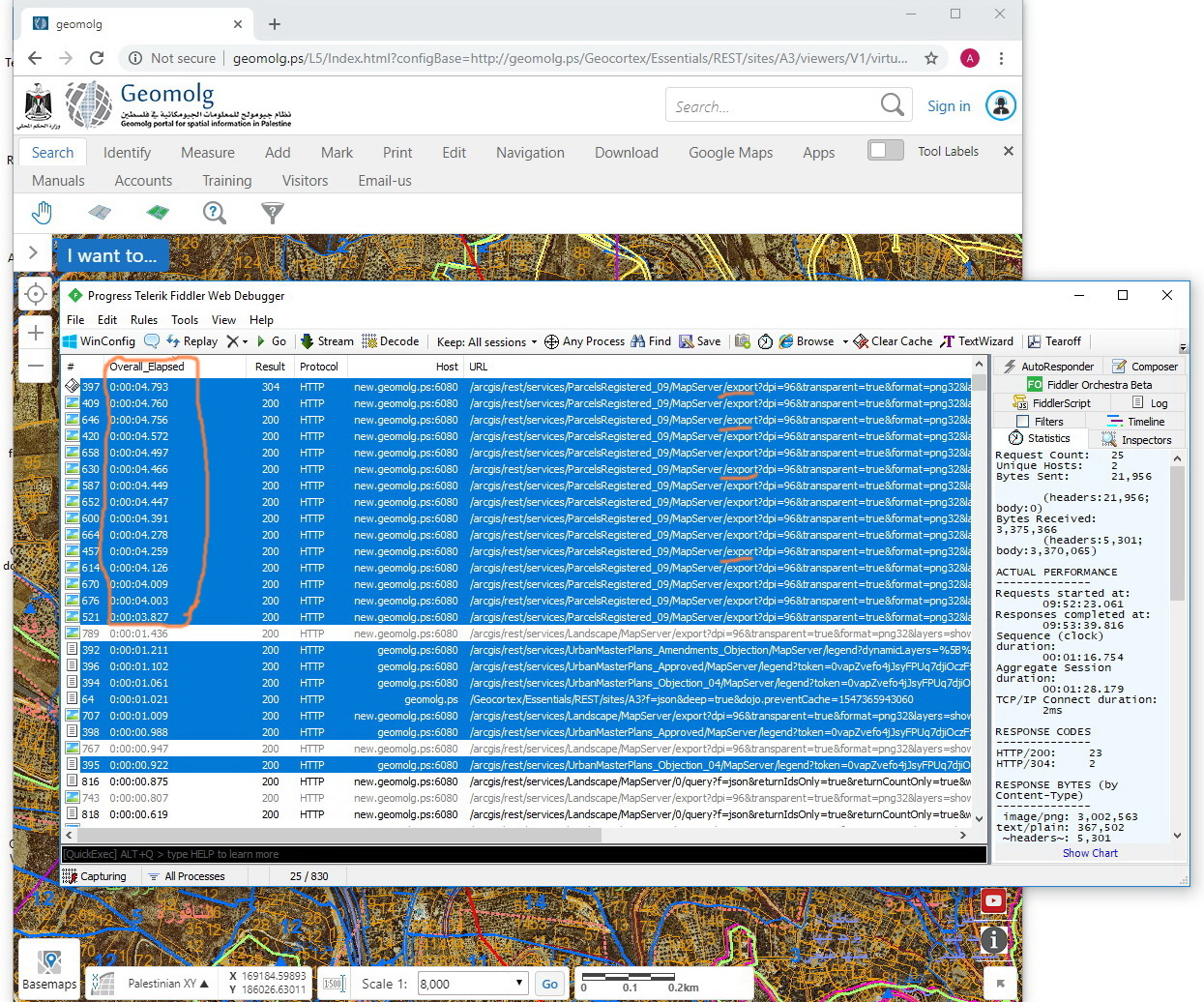The image size is (1204, 1002).
Task: Click the locate-me target button on map
Action: click(x=36, y=295)
